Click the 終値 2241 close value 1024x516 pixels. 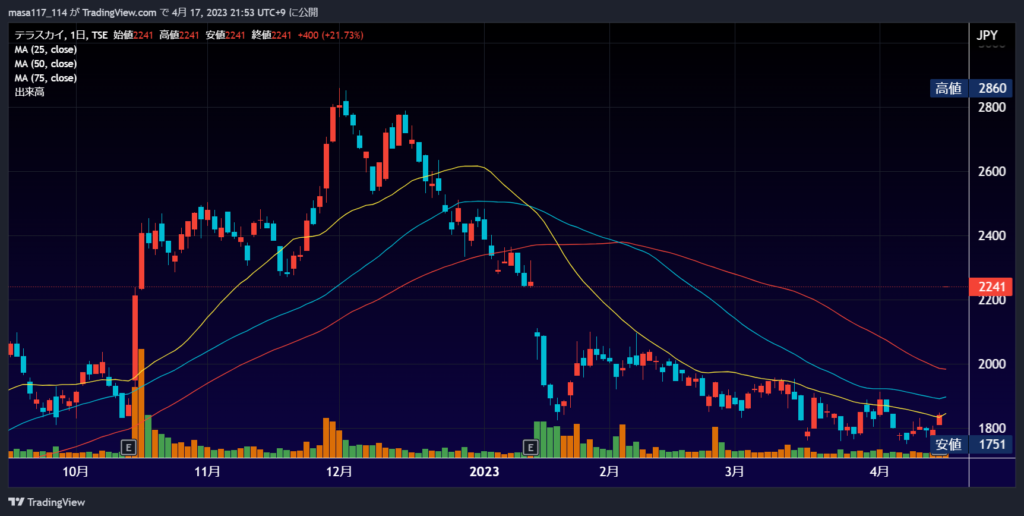coord(270,35)
